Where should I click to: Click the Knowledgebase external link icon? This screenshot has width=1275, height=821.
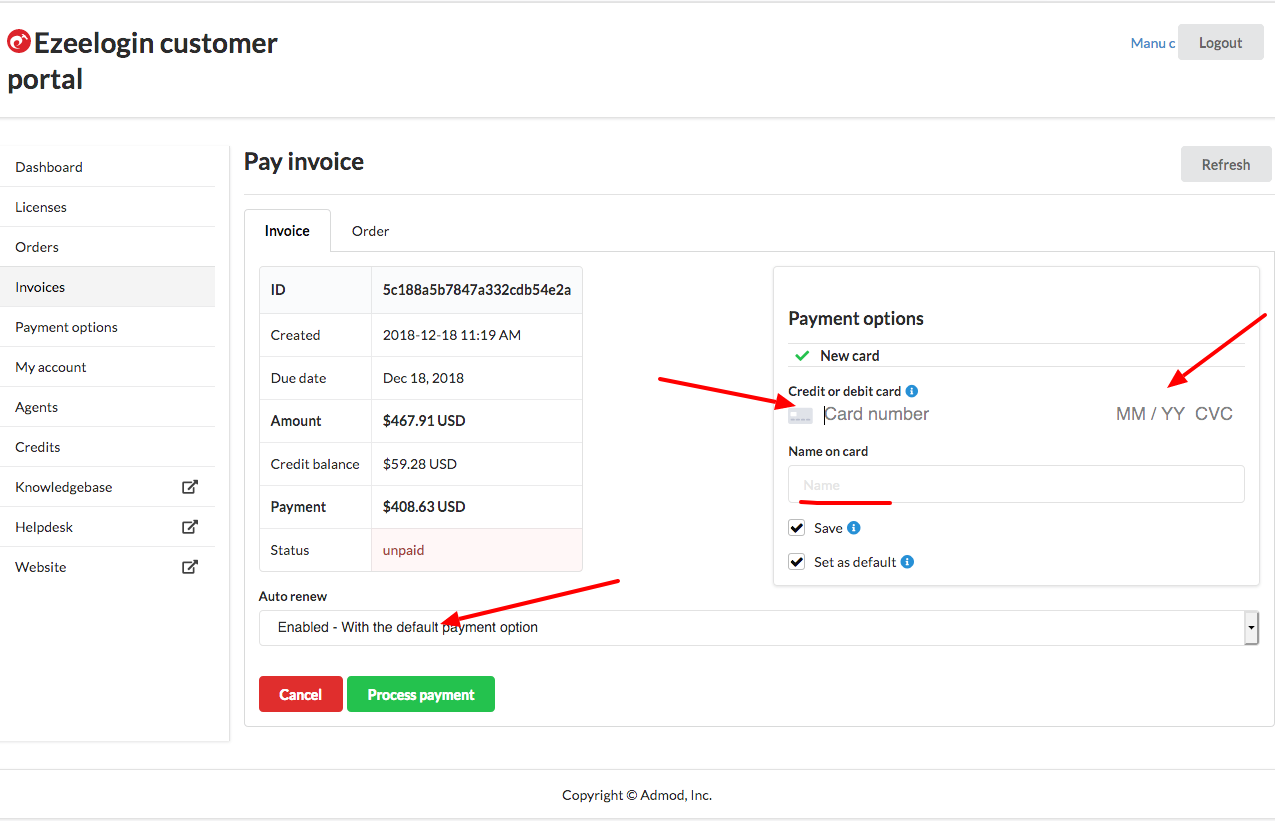coord(189,487)
